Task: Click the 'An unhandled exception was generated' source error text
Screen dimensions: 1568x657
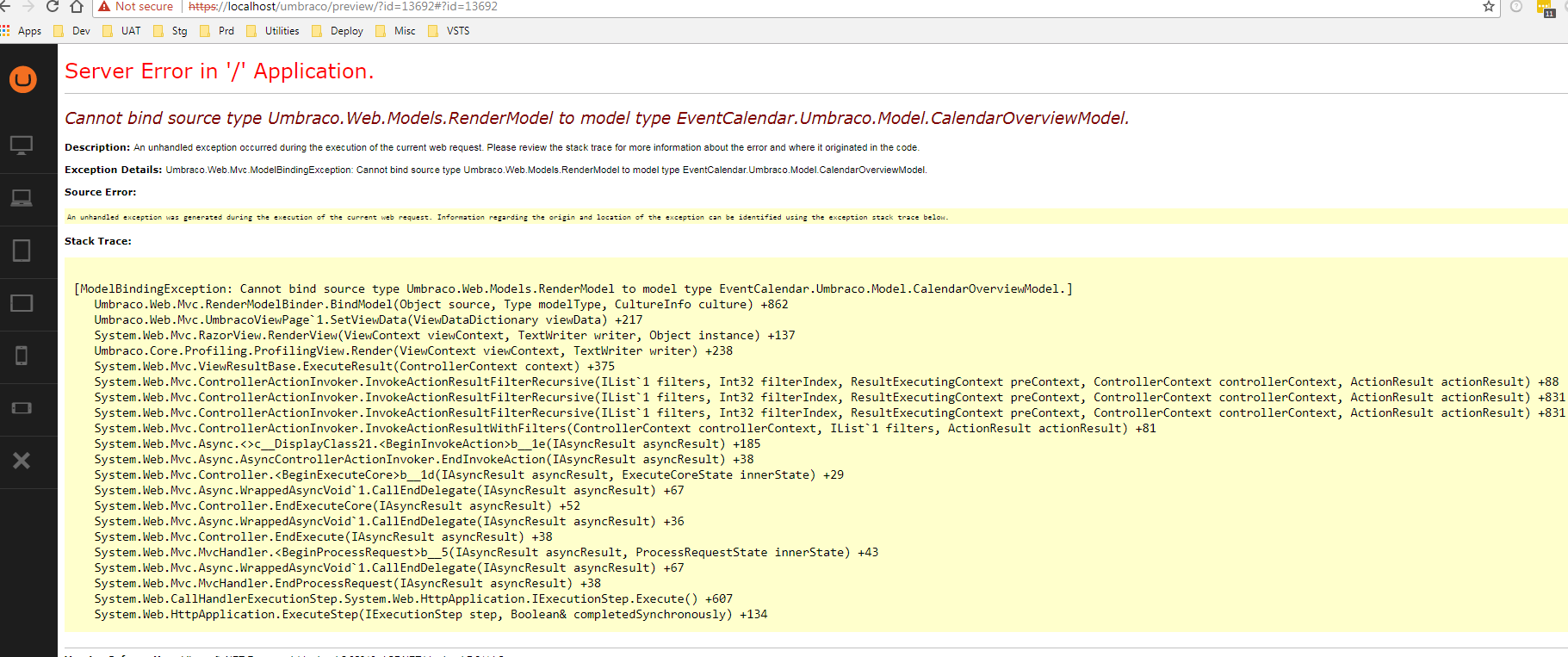Action: [507, 217]
